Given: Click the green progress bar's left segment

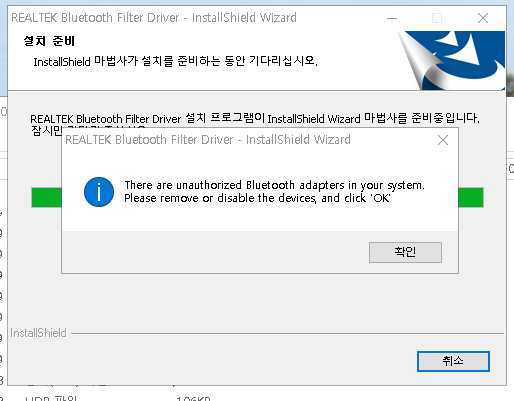Looking at the screenshot, I should 47,197.
